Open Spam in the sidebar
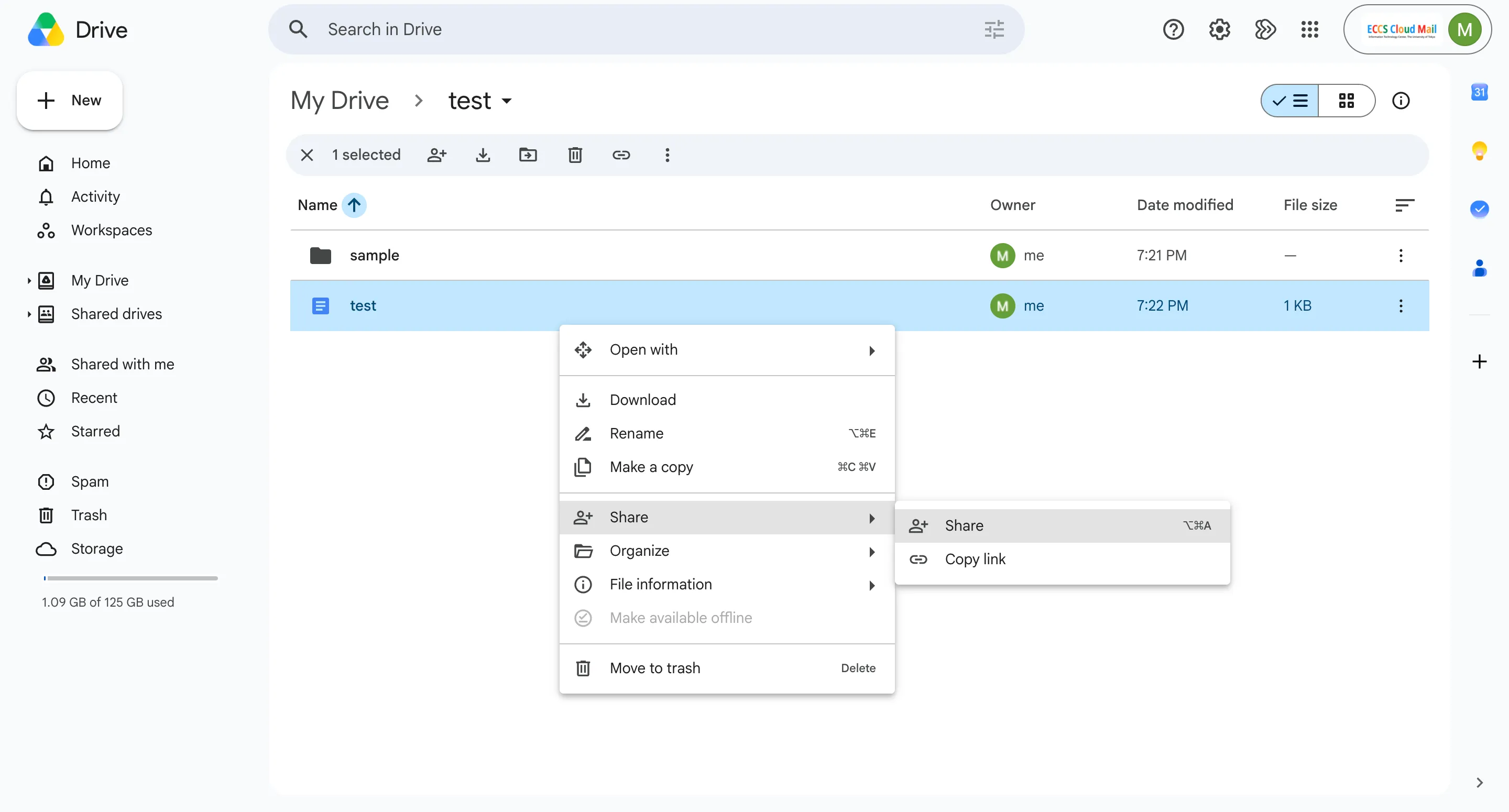The width and height of the screenshot is (1509, 812). pos(90,481)
